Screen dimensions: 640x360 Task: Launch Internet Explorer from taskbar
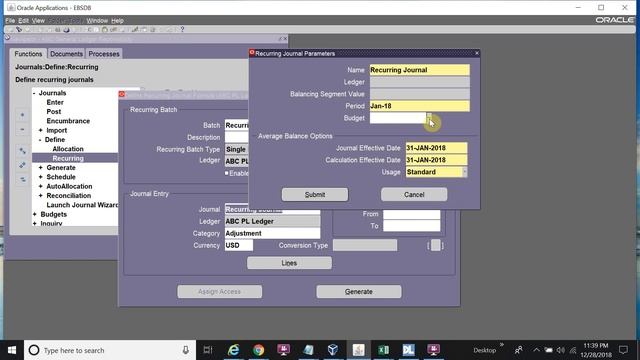[233, 350]
